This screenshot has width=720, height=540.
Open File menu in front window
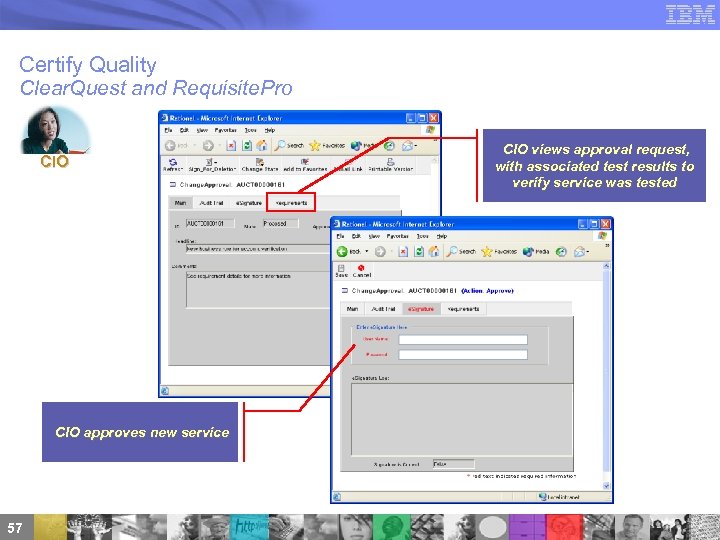tap(340, 236)
